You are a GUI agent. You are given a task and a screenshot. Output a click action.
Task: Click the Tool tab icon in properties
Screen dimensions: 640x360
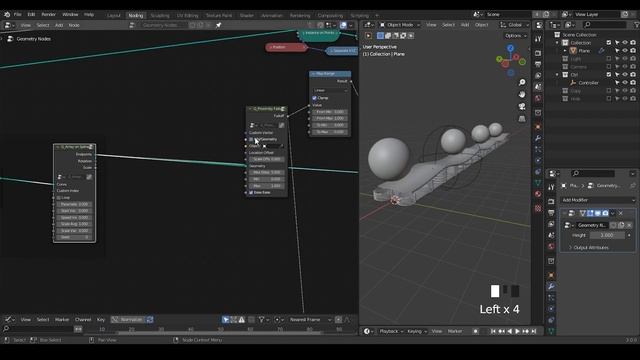551,187
